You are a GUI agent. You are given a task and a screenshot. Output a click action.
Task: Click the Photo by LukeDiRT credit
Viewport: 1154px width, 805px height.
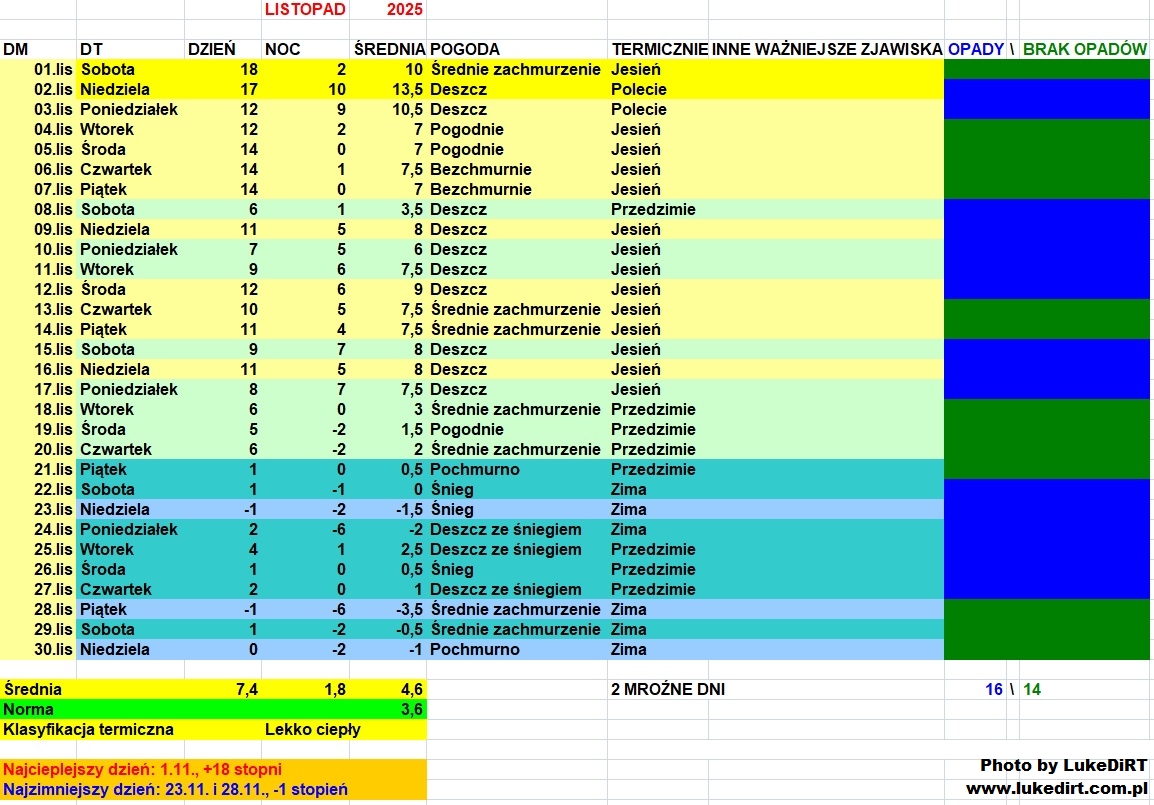coord(1062,765)
